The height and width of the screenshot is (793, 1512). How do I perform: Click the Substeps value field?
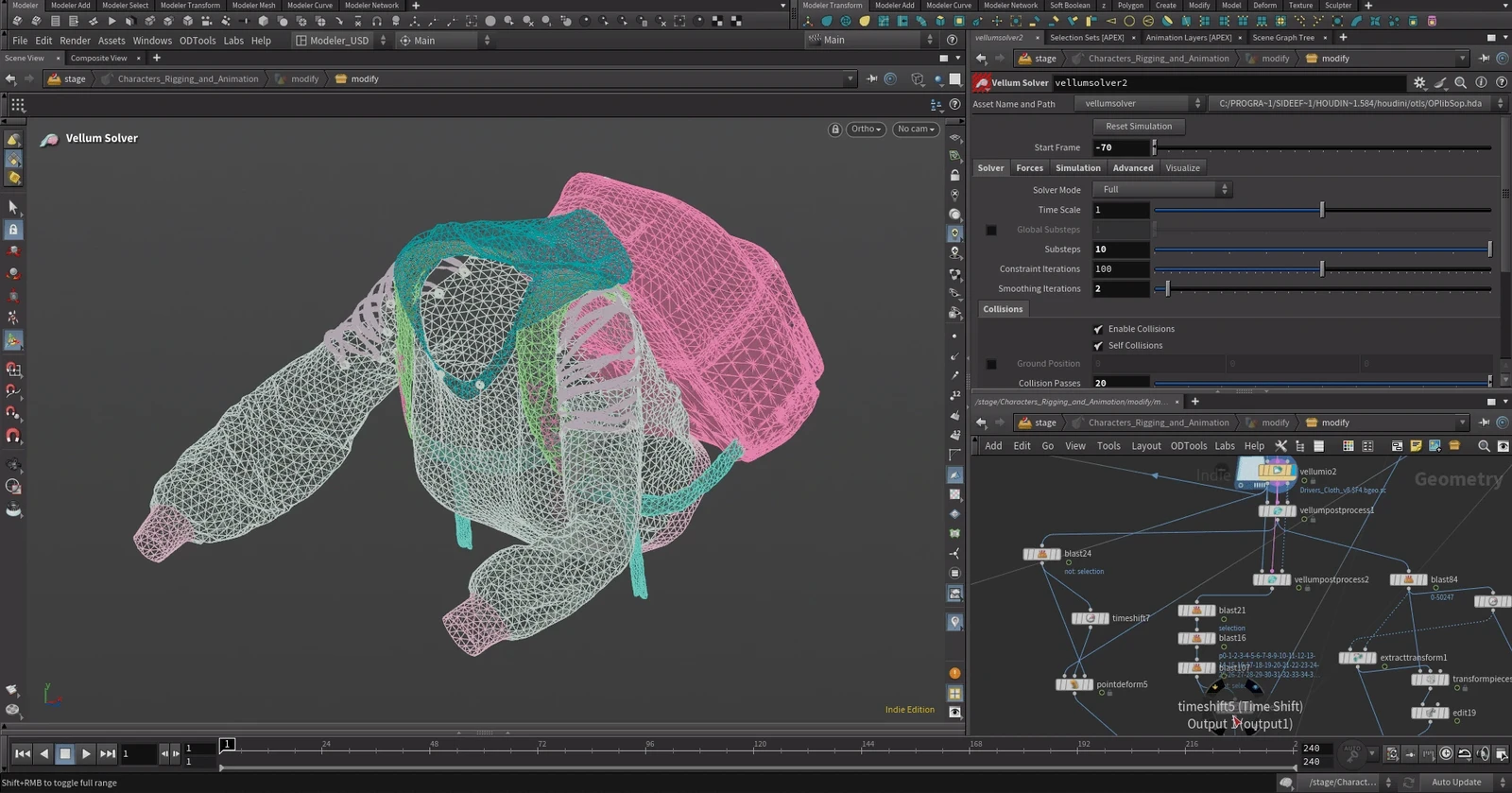point(1121,250)
